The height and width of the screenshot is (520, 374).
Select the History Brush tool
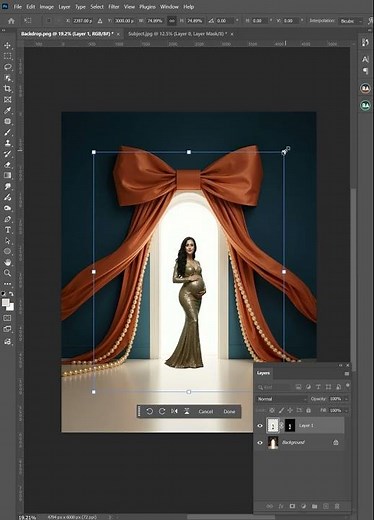click(x=7, y=154)
